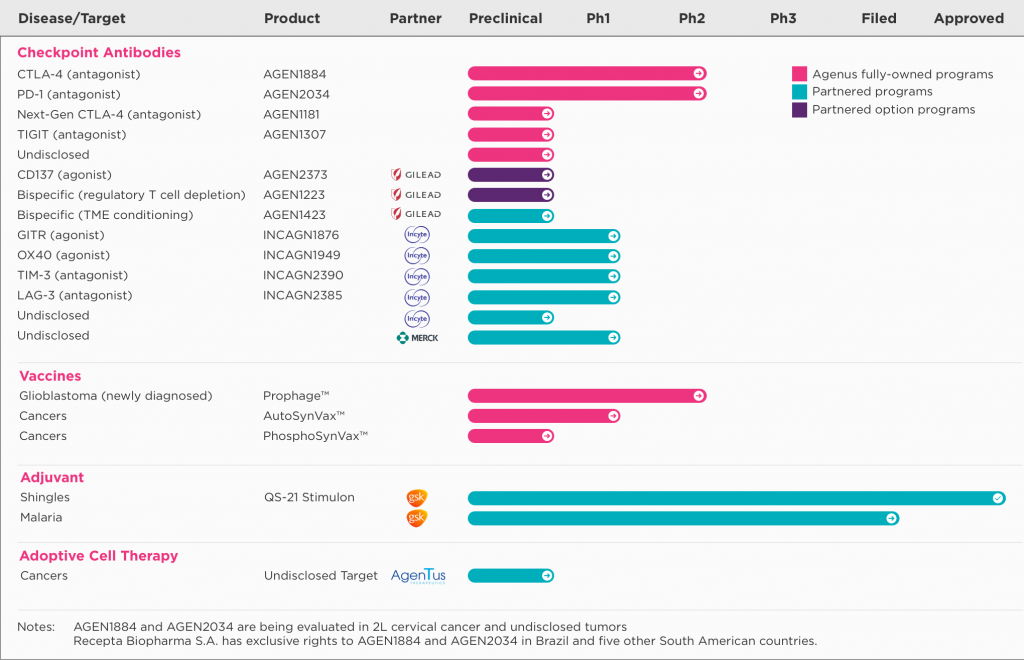
Task: Click the OX40 (agonist) target label
Action: pyautogui.click(x=63, y=255)
